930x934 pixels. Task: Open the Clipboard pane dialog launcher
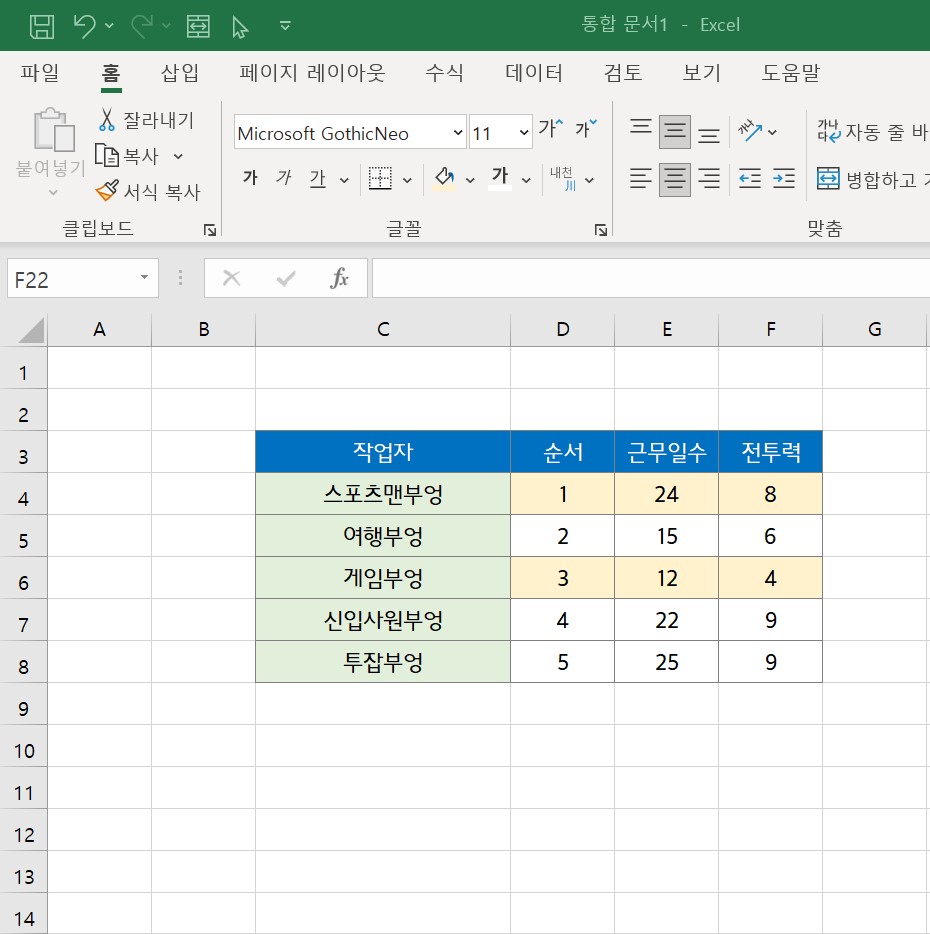pos(210,230)
